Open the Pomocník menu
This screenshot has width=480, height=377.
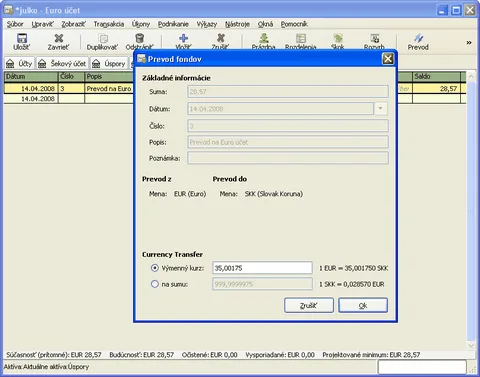coord(294,24)
